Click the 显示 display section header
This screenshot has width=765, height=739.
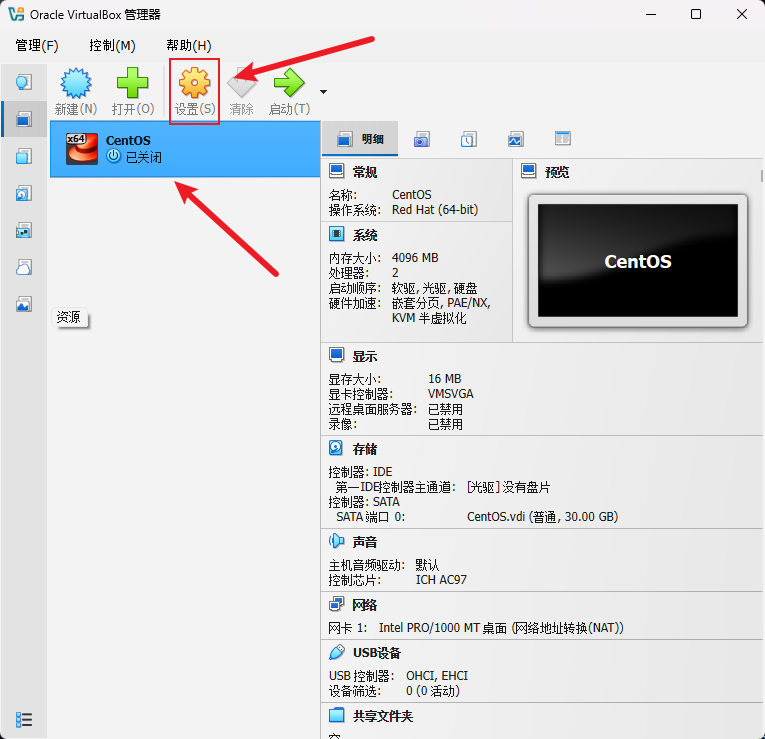[x=364, y=357]
